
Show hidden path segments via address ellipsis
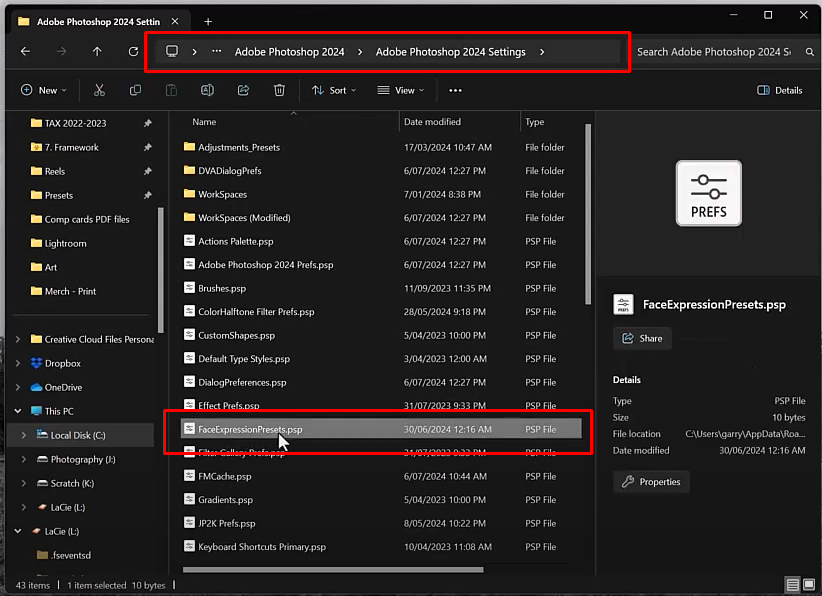click(x=217, y=51)
